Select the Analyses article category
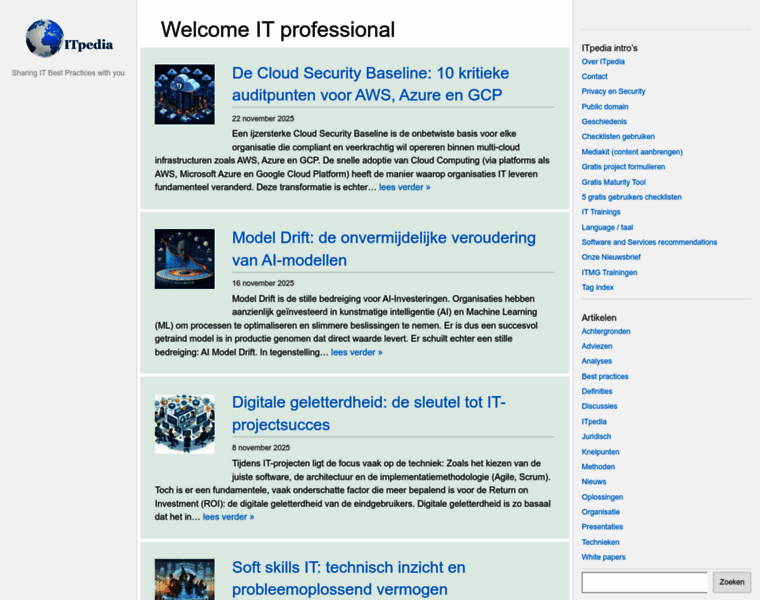 pyautogui.click(x=597, y=361)
